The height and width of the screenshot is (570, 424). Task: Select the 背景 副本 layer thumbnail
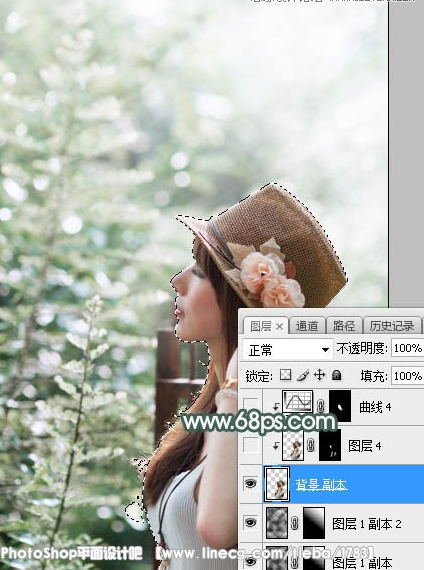[x=277, y=484]
